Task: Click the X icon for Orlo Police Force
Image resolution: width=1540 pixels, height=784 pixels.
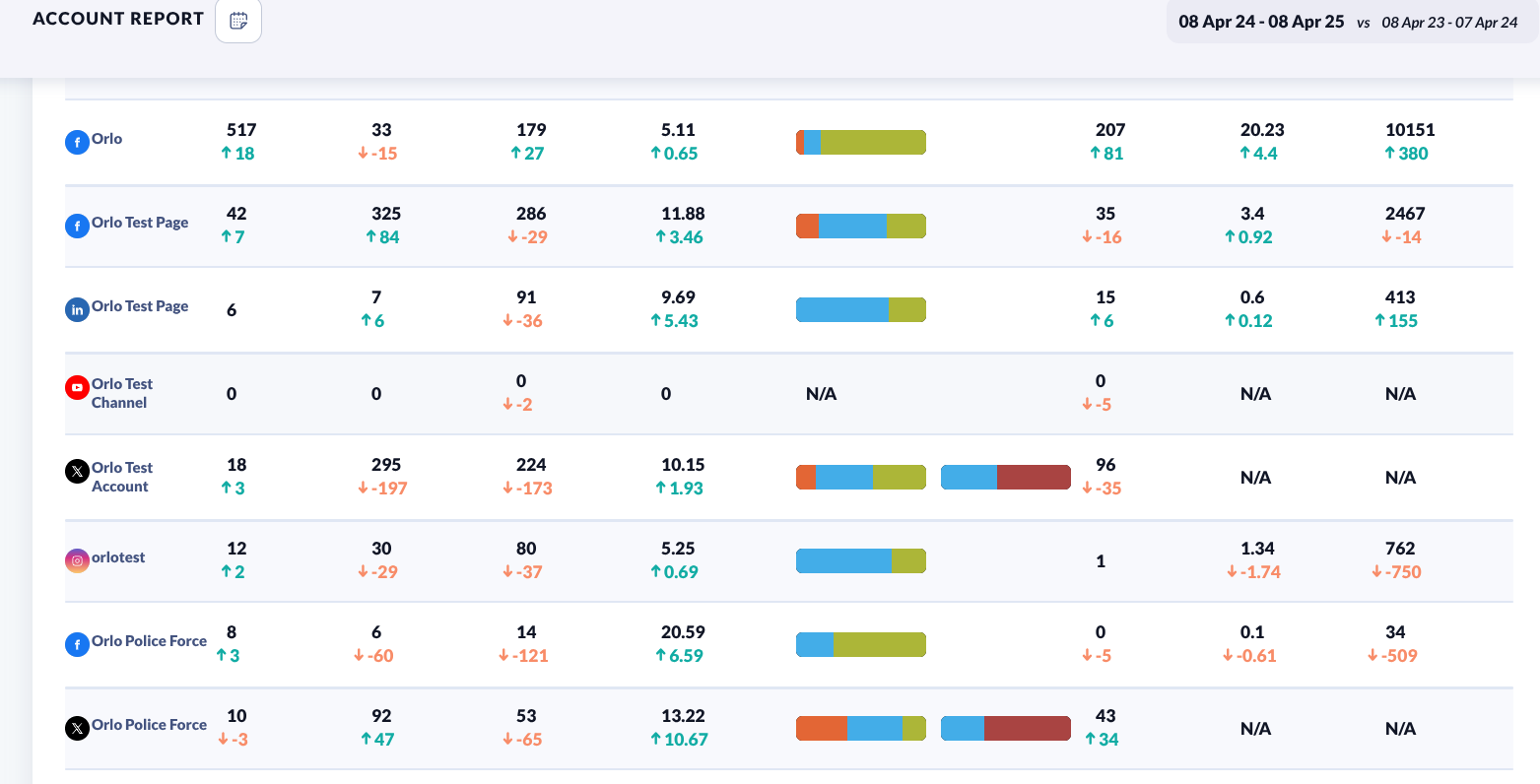Action: pyautogui.click(x=77, y=728)
